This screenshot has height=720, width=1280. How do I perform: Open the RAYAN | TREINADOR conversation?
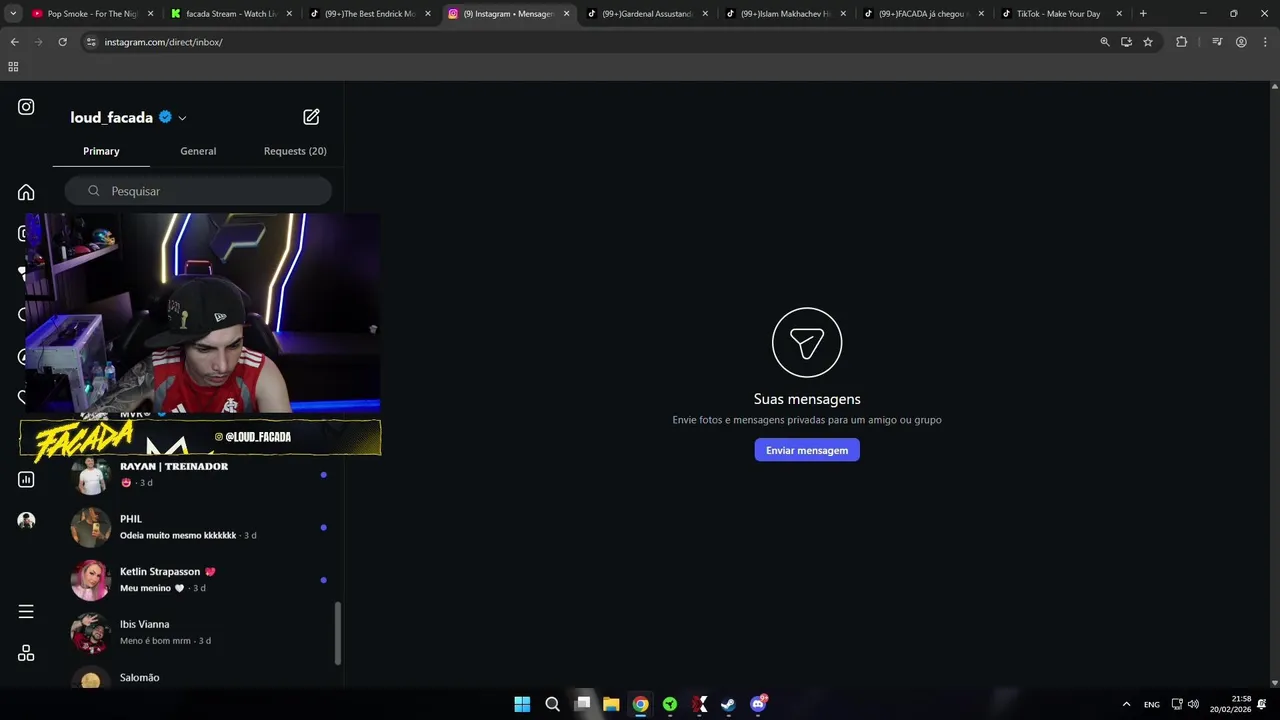tap(198, 475)
